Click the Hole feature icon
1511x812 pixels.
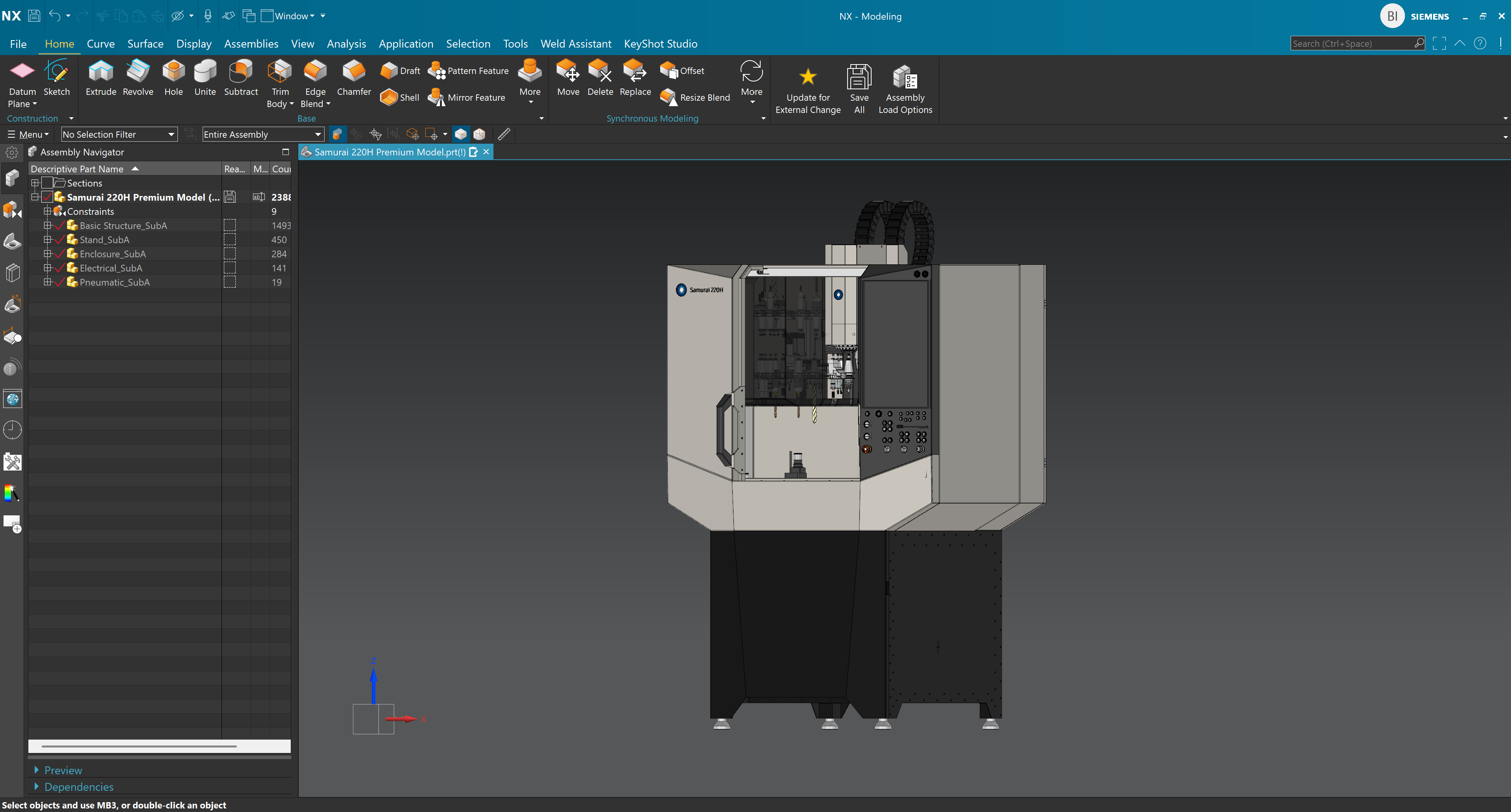click(174, 77)
